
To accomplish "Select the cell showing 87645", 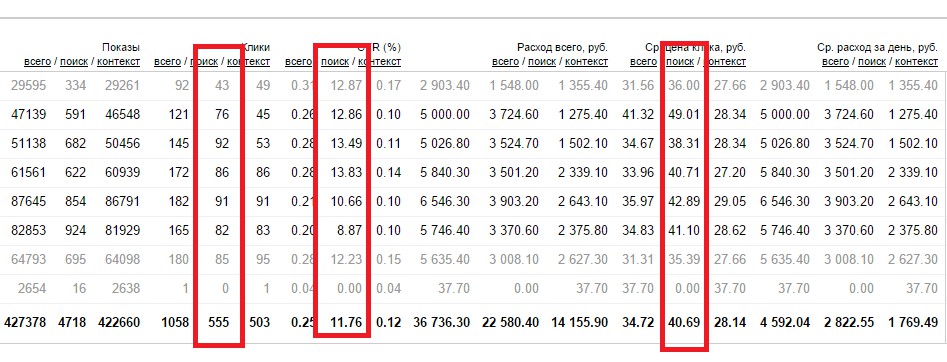I will pos(28,201).
